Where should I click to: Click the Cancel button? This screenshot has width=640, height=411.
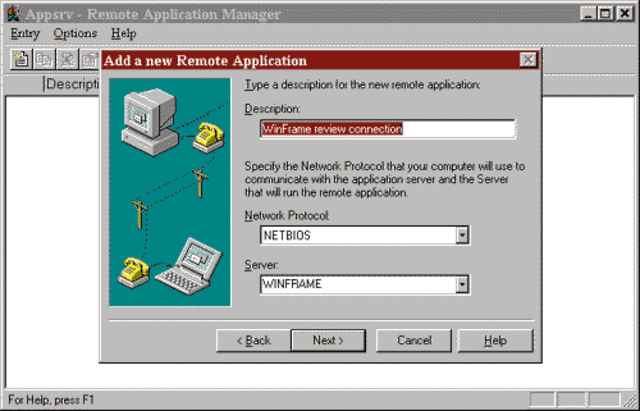point(414,340)
